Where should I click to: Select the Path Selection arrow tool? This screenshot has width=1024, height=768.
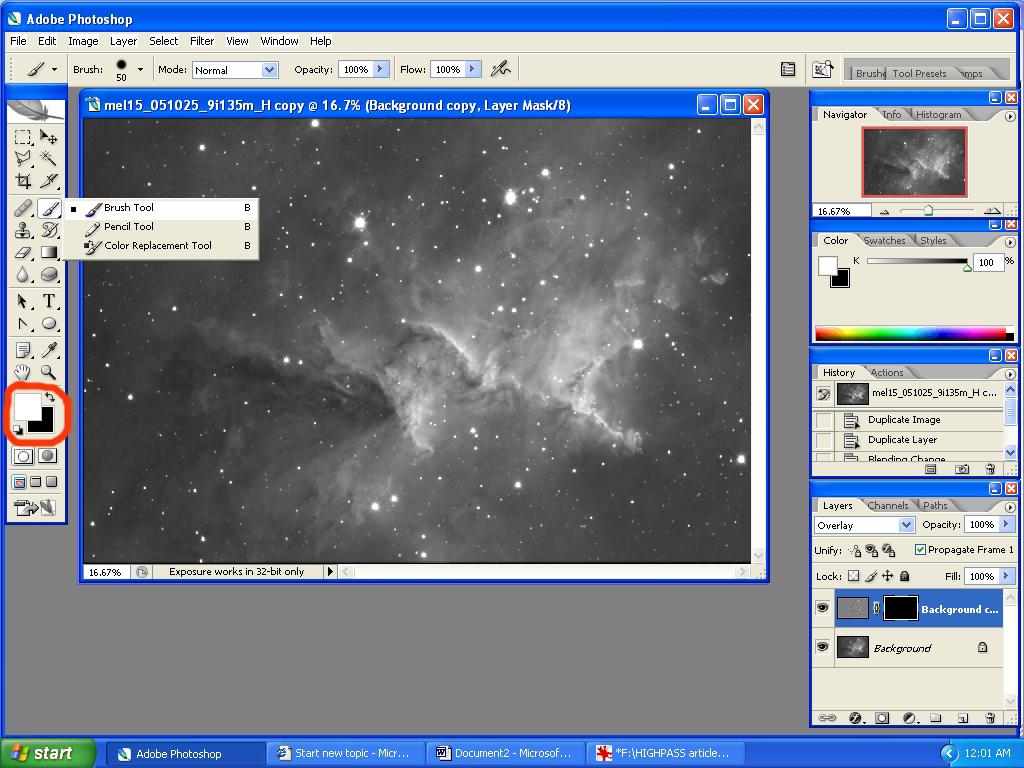click(23, 301)
